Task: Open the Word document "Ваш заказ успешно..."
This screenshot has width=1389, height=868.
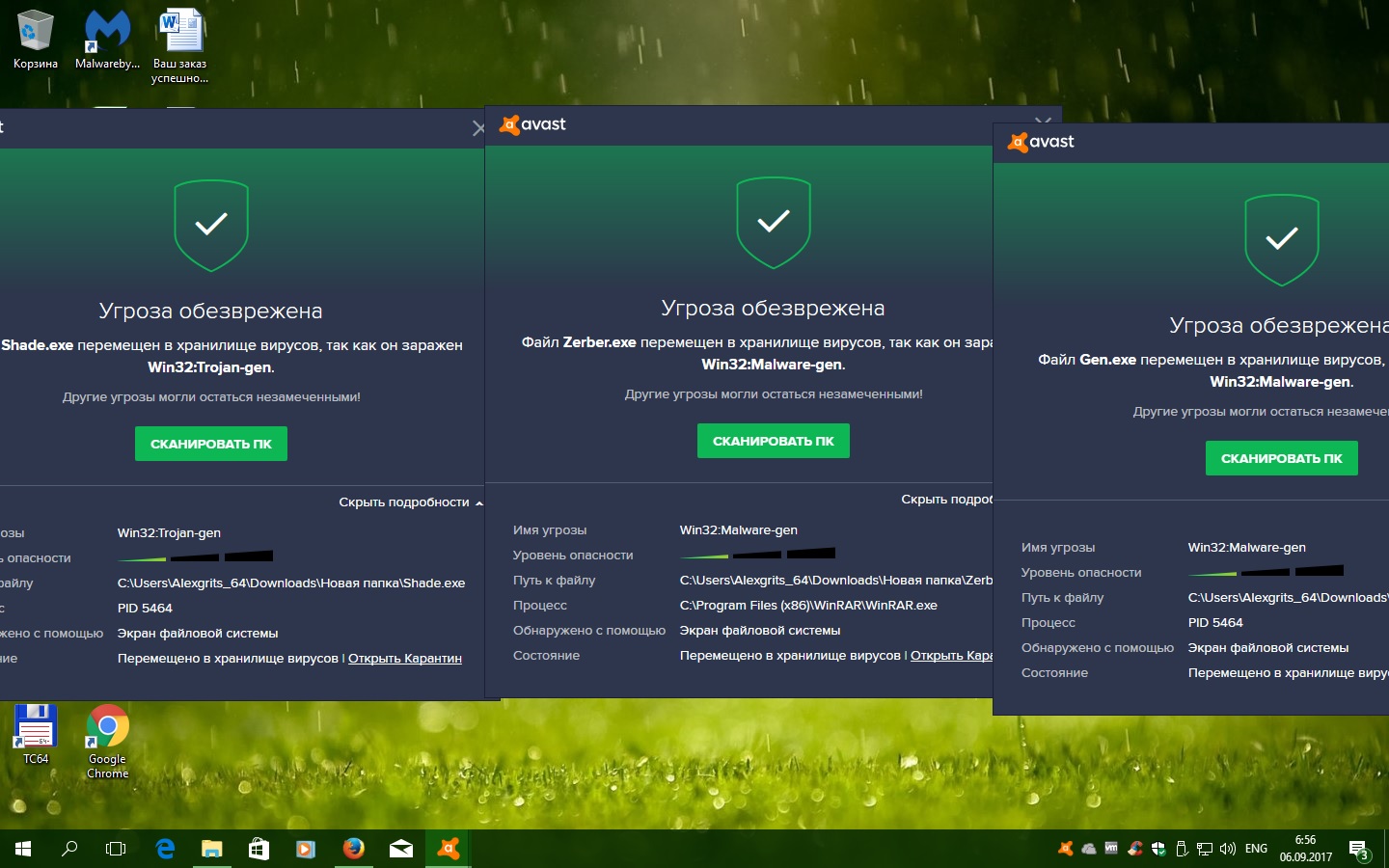Action: (180, 46)
